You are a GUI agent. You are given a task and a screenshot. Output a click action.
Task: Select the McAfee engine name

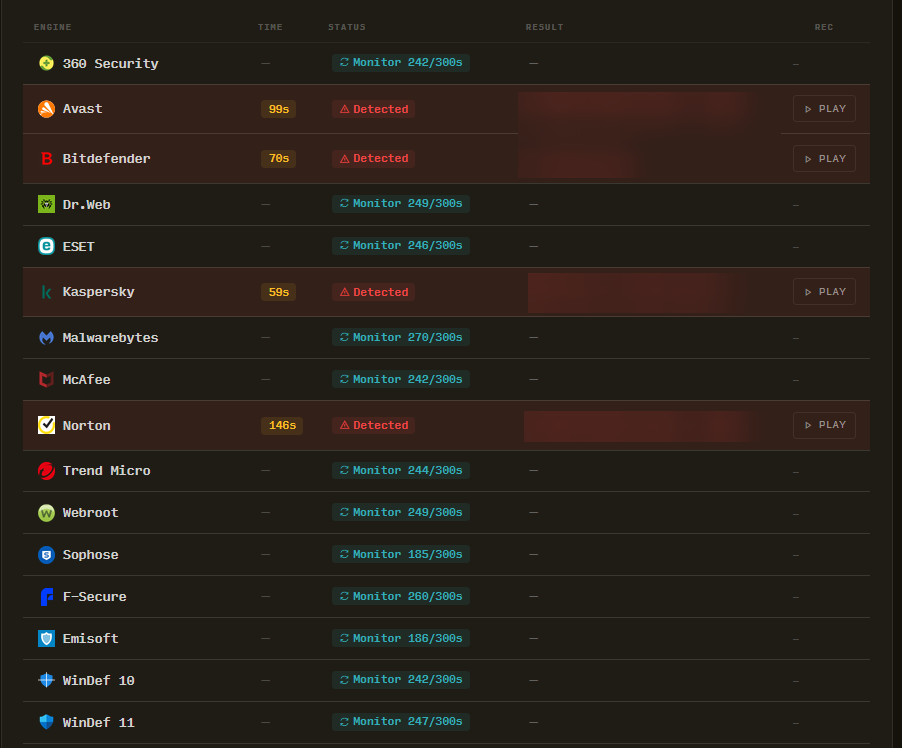click(86, 380)
